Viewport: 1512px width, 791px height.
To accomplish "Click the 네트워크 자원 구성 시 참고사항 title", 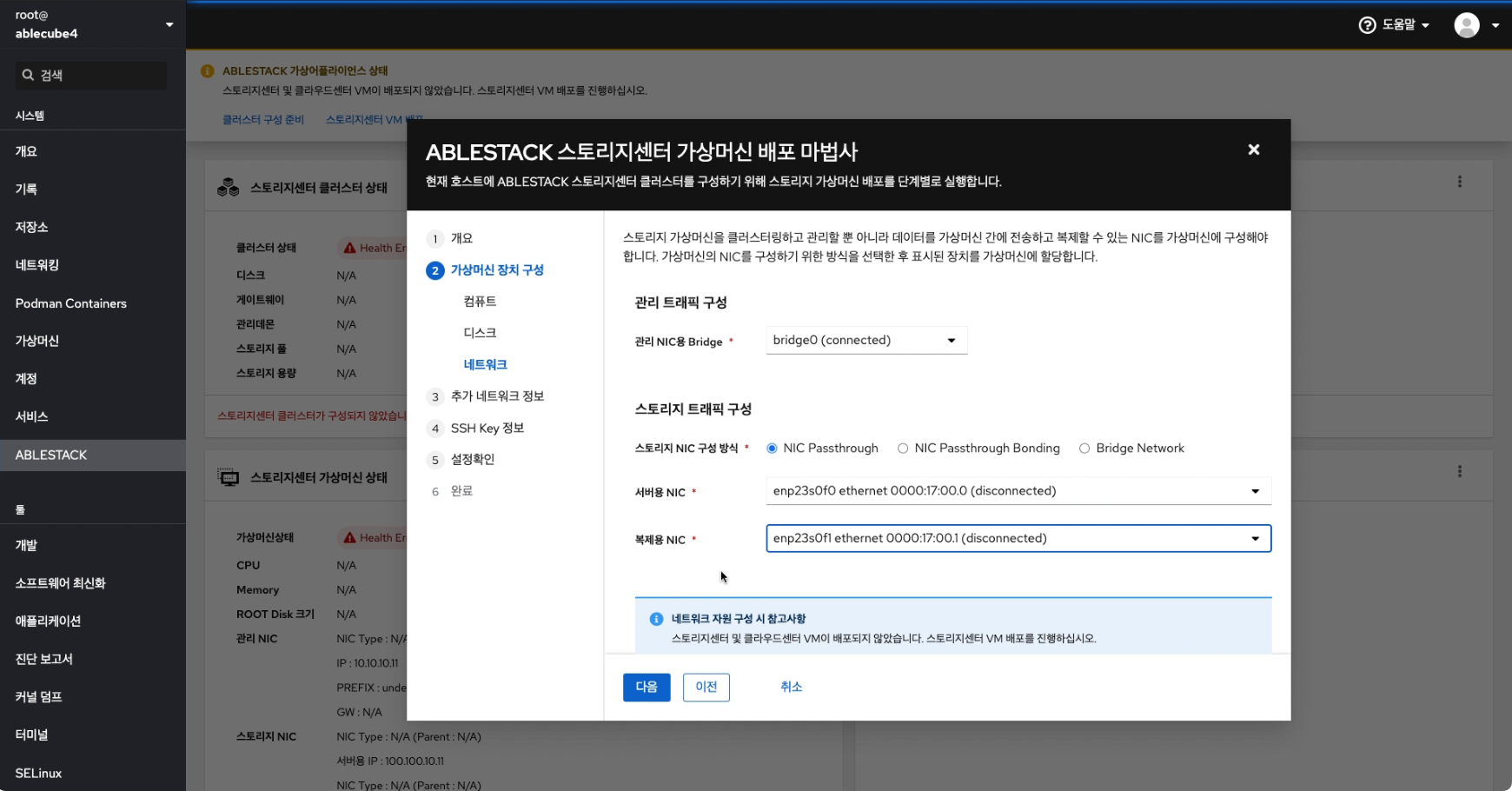I will tap(739, 619).
